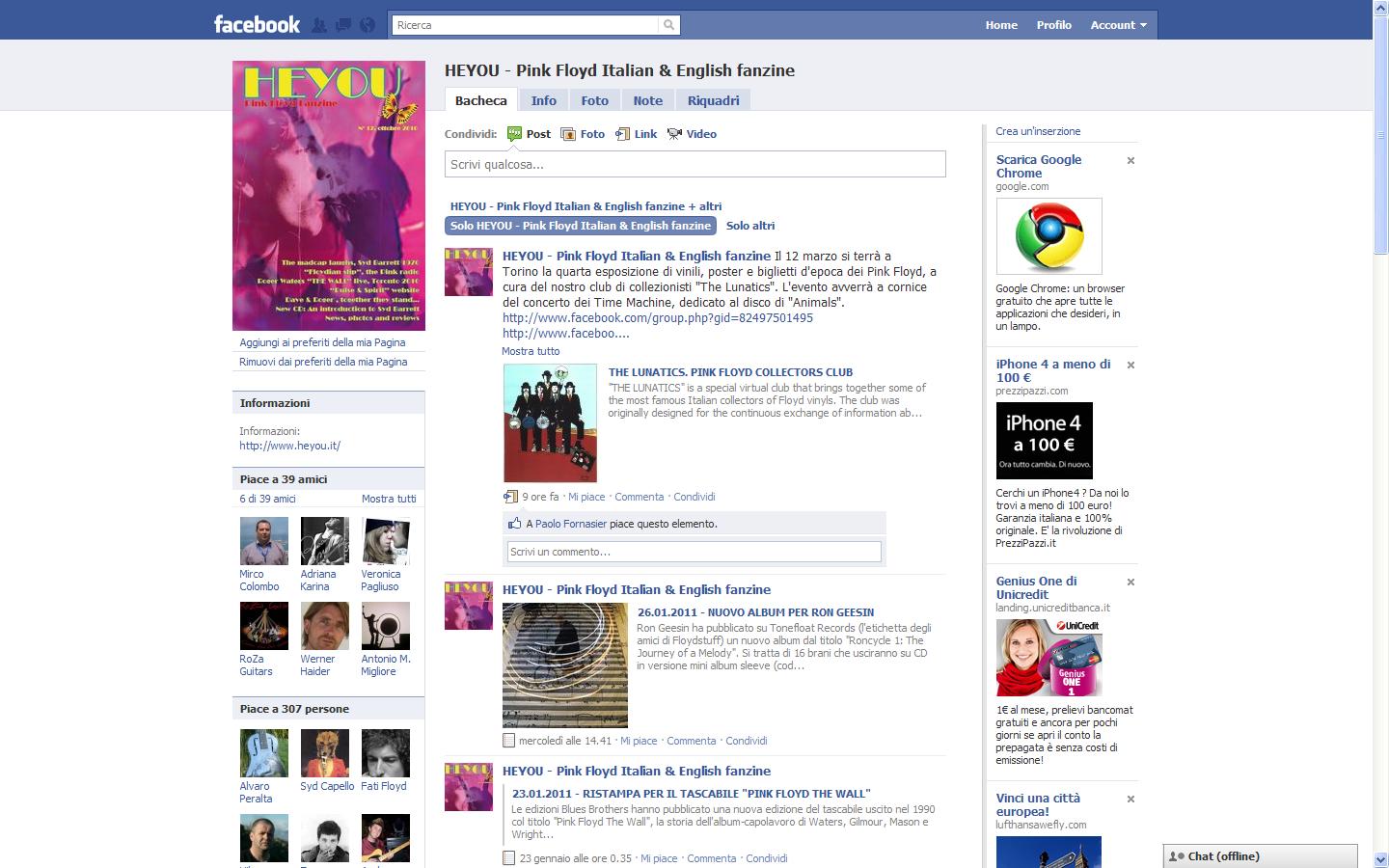This screenshot has width=1389, height=868.
Task: Click Mi piace on the 23 gennaio post
Action: [x=659, y=858]
